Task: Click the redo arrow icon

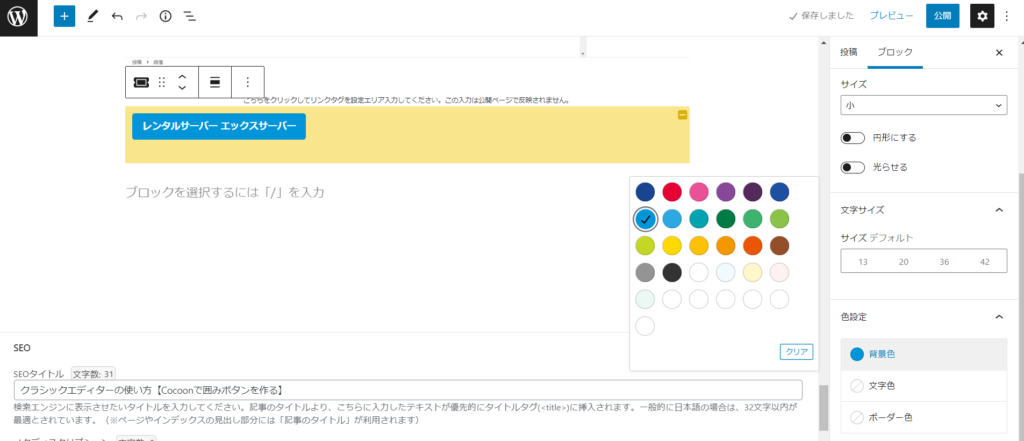Action: click(x=141, y=16)
